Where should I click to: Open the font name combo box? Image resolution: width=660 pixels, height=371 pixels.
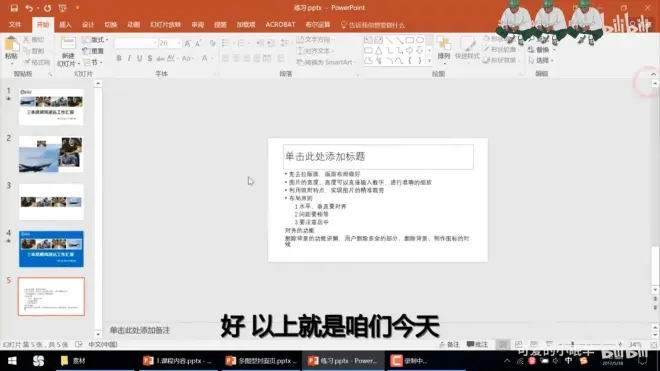click(136, 43)
